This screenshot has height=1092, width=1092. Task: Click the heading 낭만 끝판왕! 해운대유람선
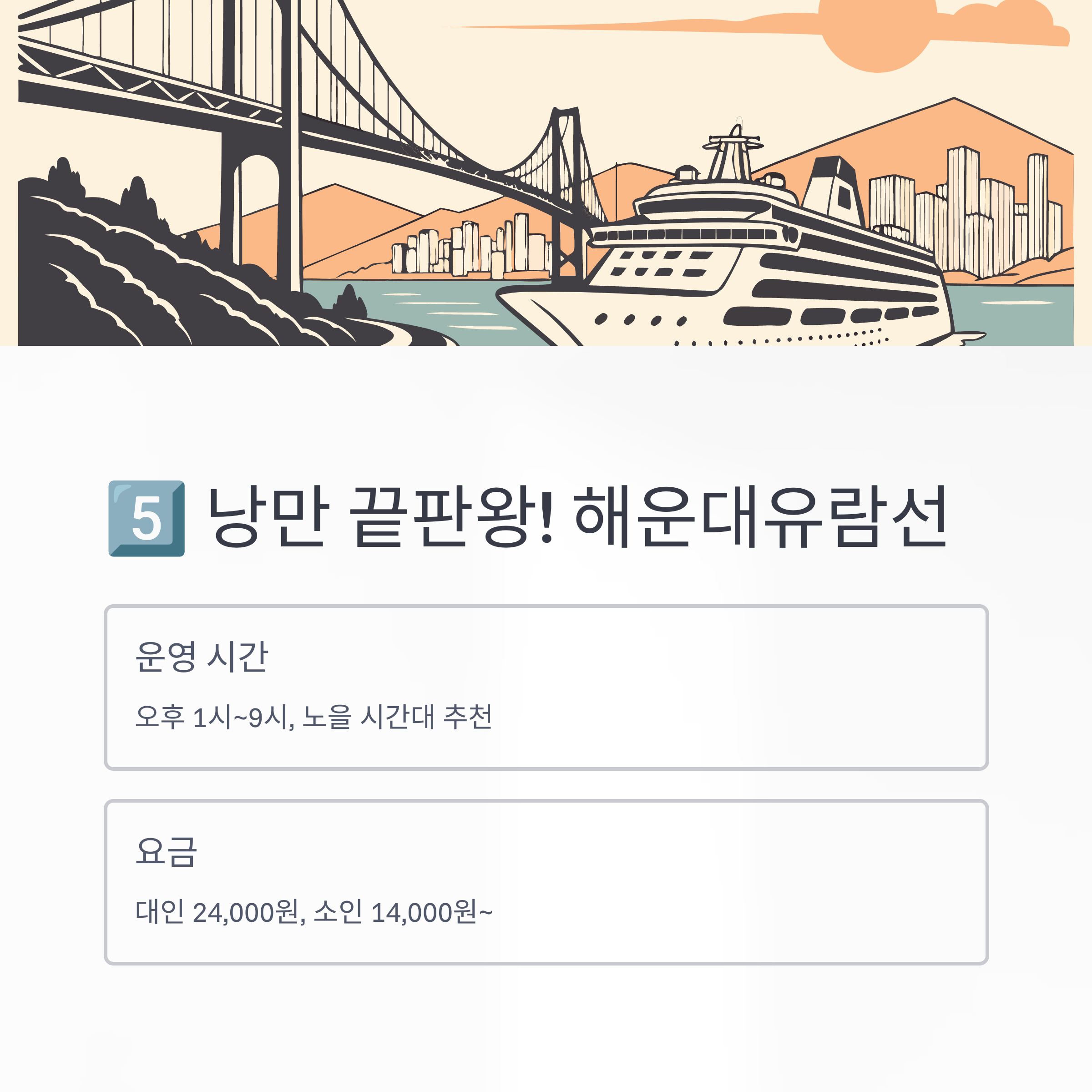click(577, 516)
